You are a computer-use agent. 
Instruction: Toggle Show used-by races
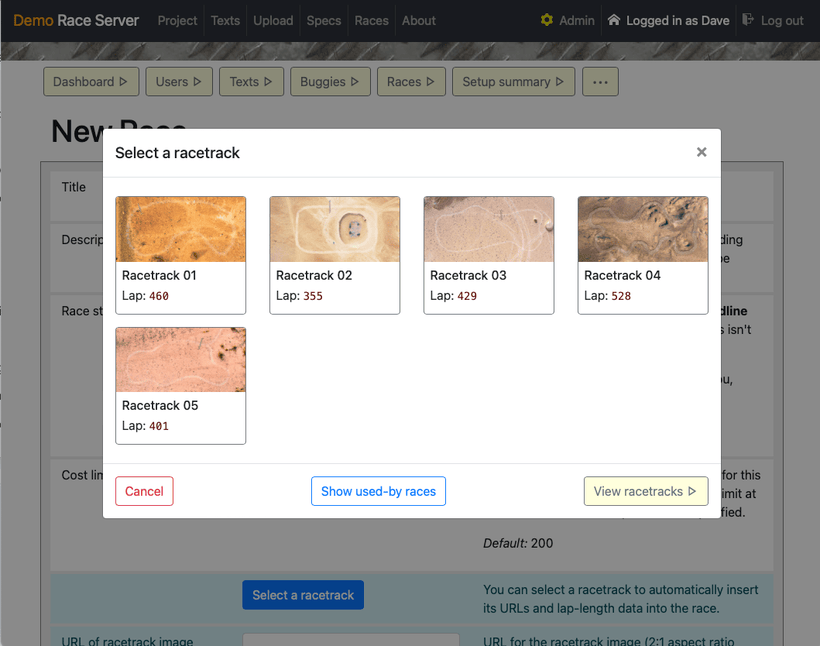pos(378,491)
